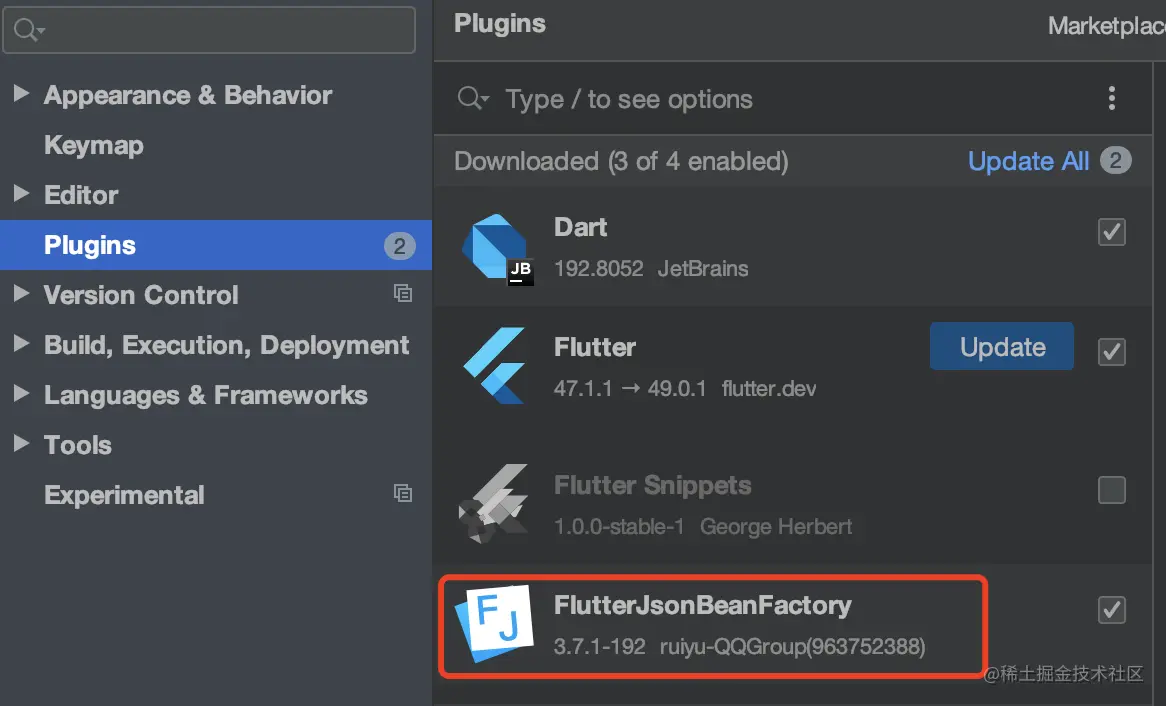The width and height of the screenshot is (1166, 706).
Task: Open Languages & Frameworks settings item
Action: click(206, 395)
